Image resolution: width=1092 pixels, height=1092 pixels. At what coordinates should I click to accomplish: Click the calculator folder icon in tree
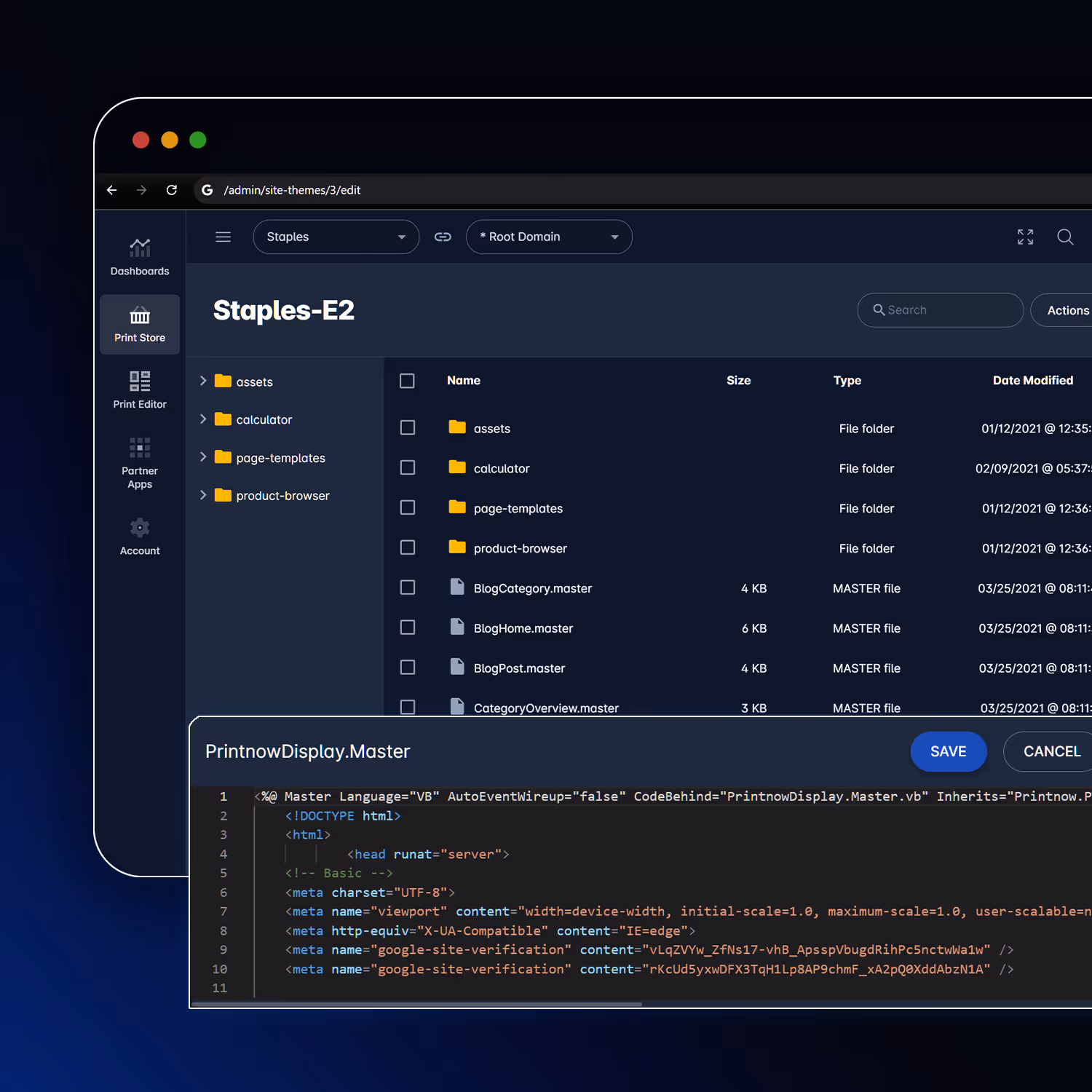click(x=223, y=419)
